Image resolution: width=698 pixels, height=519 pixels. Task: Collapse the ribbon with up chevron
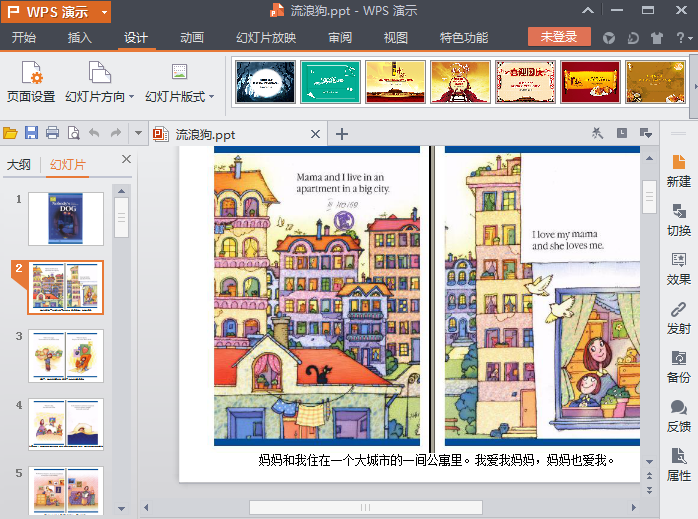[x=588, y=10]
